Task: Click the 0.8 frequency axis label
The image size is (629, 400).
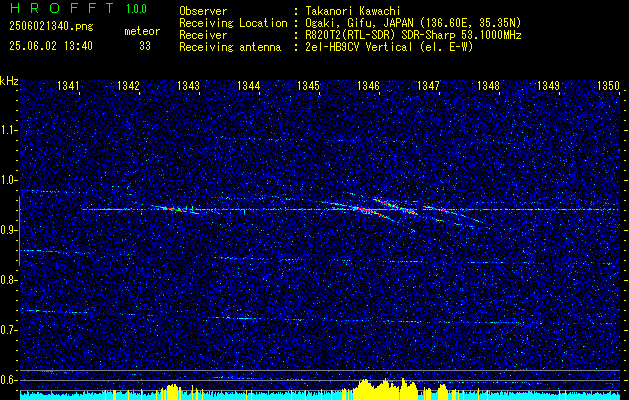Action: click(8, 280)
